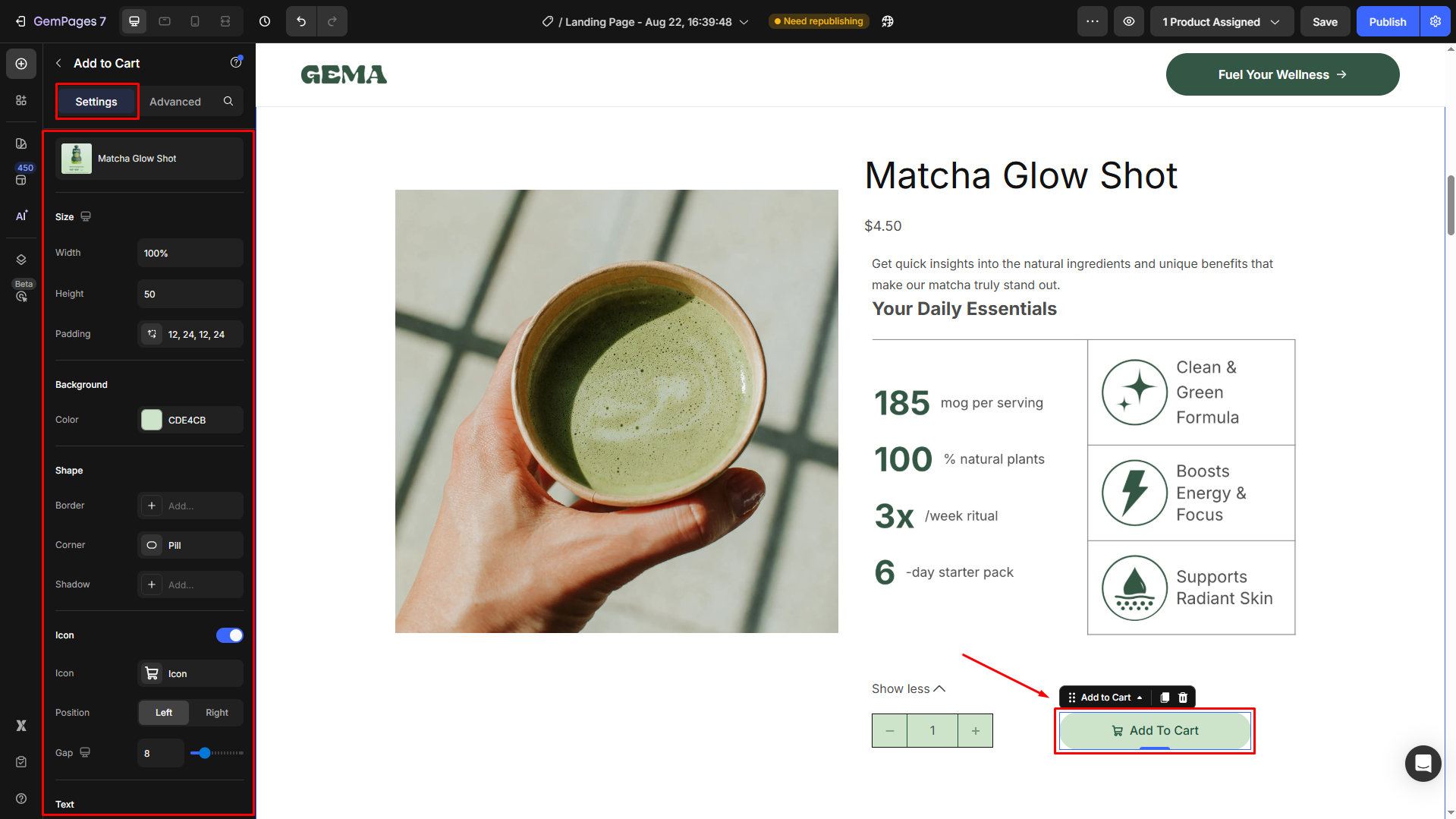The width and height of the screenshot is (1456, 819).
Task: Click the preview eye icon
Action: coord(1129,21)
